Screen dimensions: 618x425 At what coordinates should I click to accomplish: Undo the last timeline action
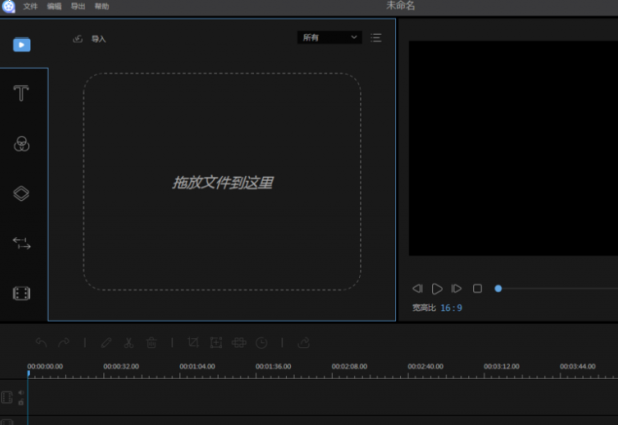pos(41,343)
